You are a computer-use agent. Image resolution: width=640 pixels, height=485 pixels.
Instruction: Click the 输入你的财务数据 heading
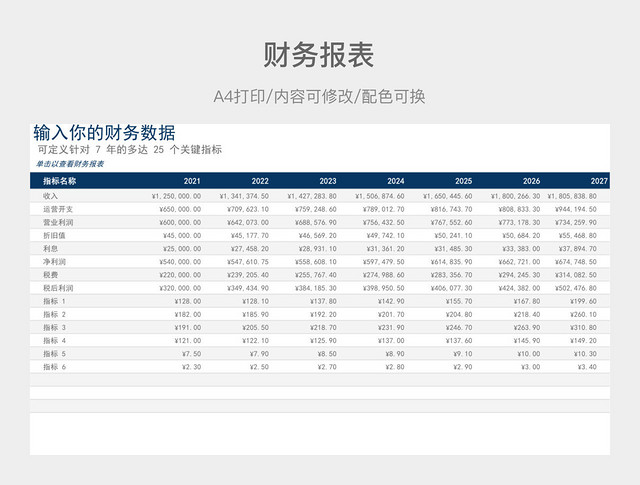pyautogui.click(x=104, y=133)
